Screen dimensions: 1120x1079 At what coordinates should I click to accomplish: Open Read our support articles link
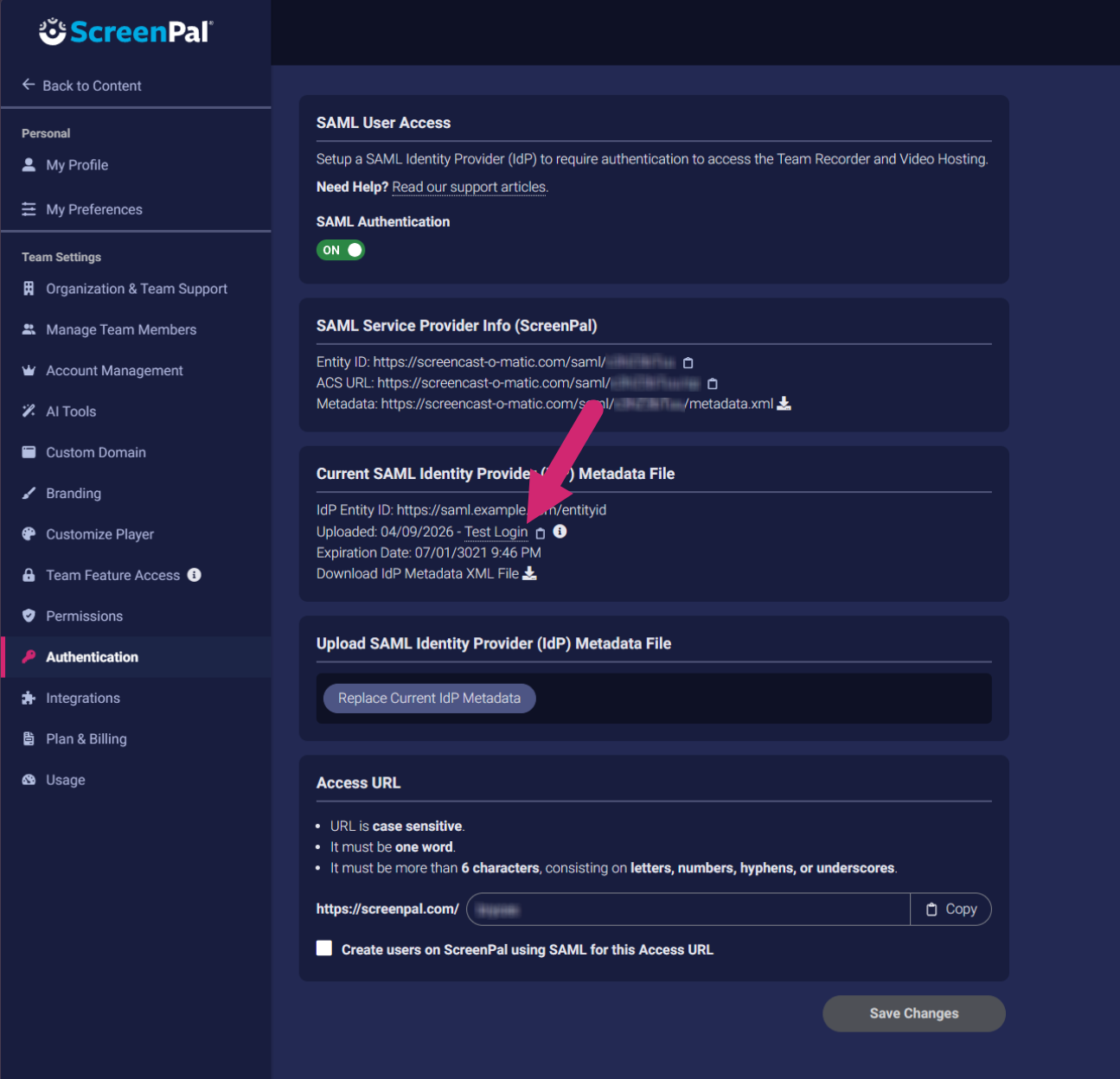click(x=469, y=187)
